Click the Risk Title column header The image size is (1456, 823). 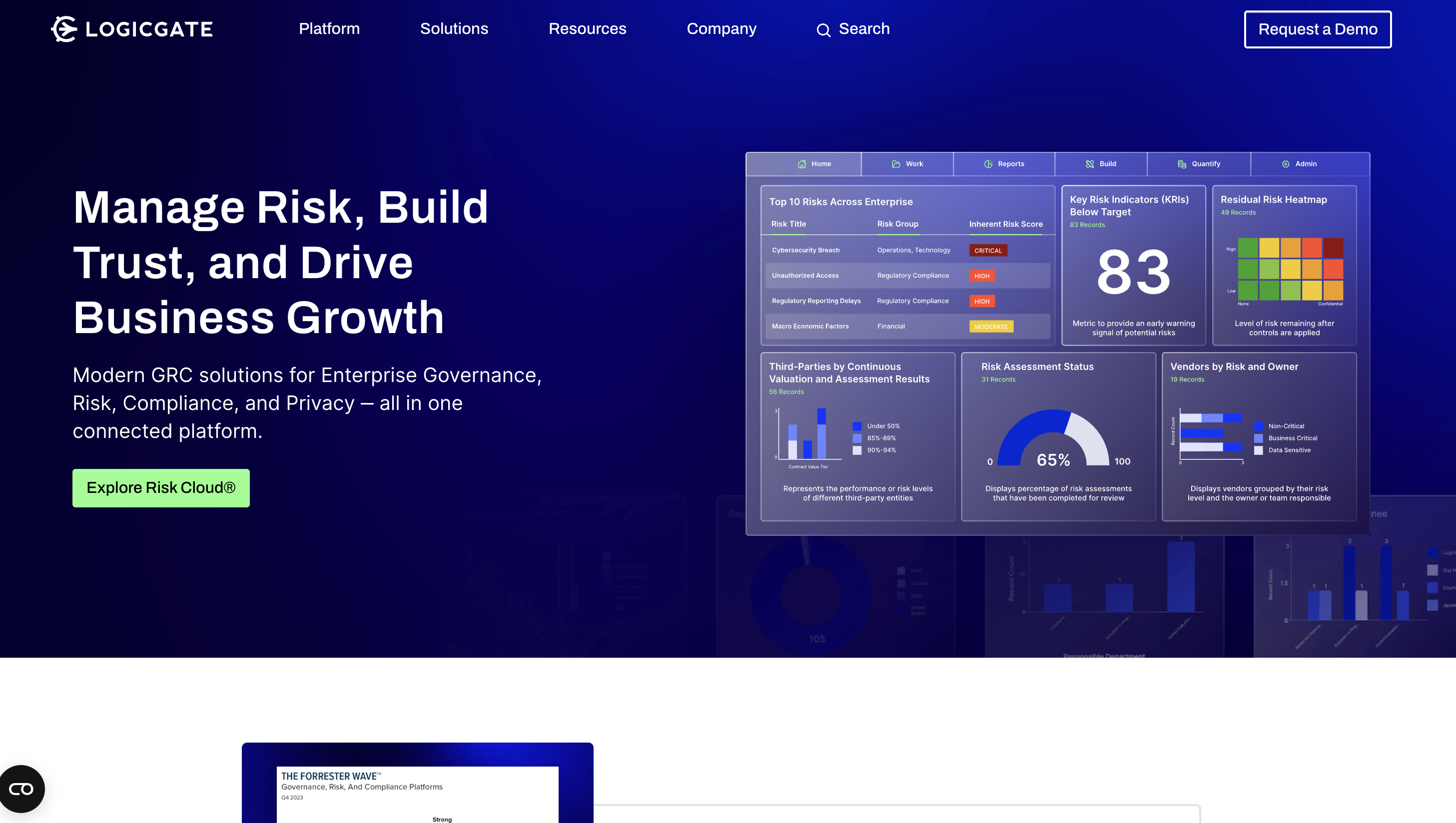(788, 224)
